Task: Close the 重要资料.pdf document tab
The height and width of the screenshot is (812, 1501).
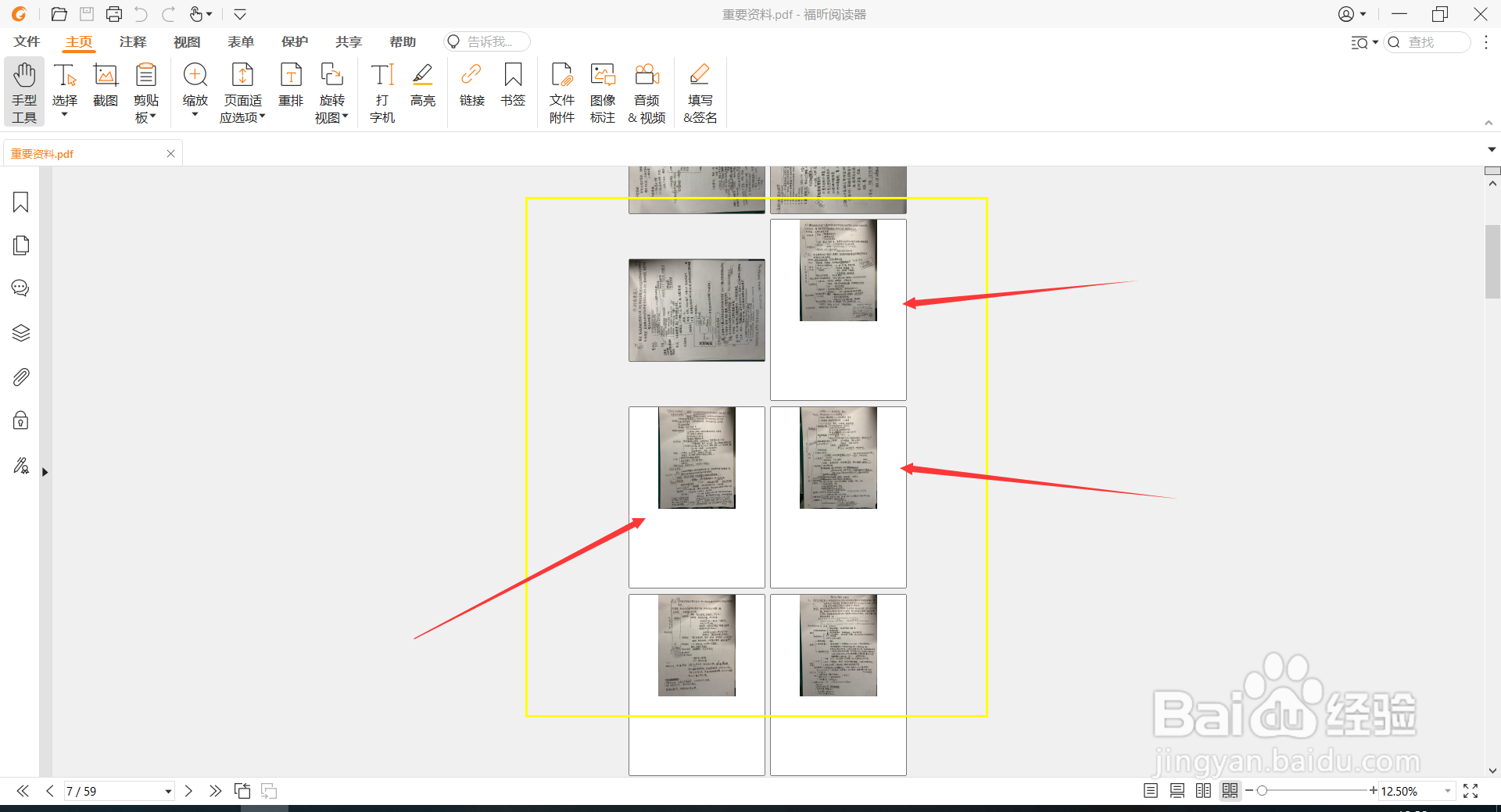Action: pyautogui.click(x=170, y=154)
